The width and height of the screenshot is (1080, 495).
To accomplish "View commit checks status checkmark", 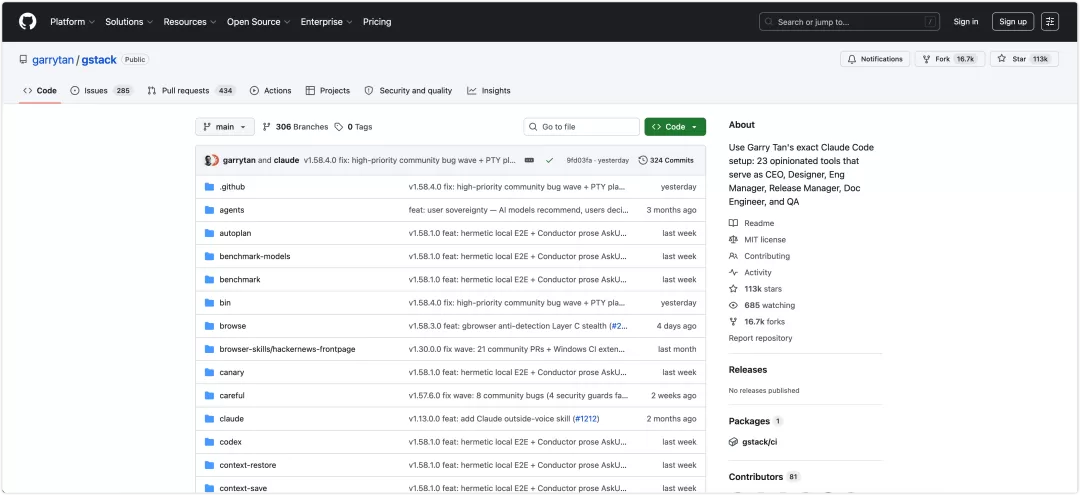I will pos(549,160).
